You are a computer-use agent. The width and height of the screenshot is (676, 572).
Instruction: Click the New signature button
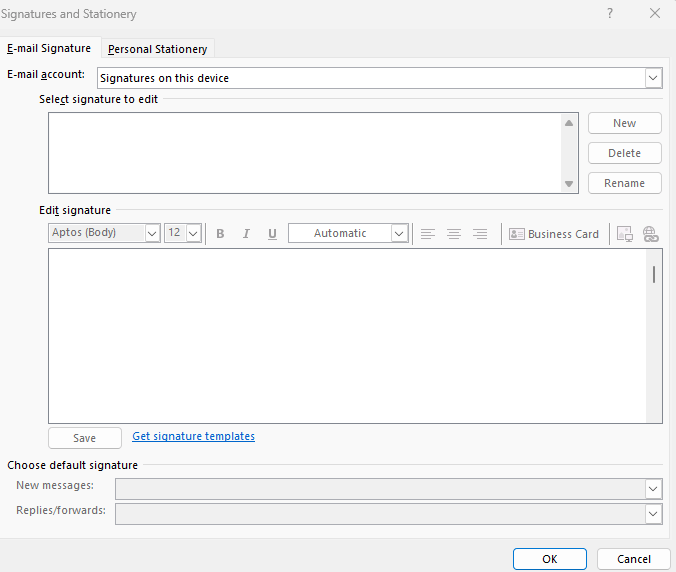click(x=625, y=123)
